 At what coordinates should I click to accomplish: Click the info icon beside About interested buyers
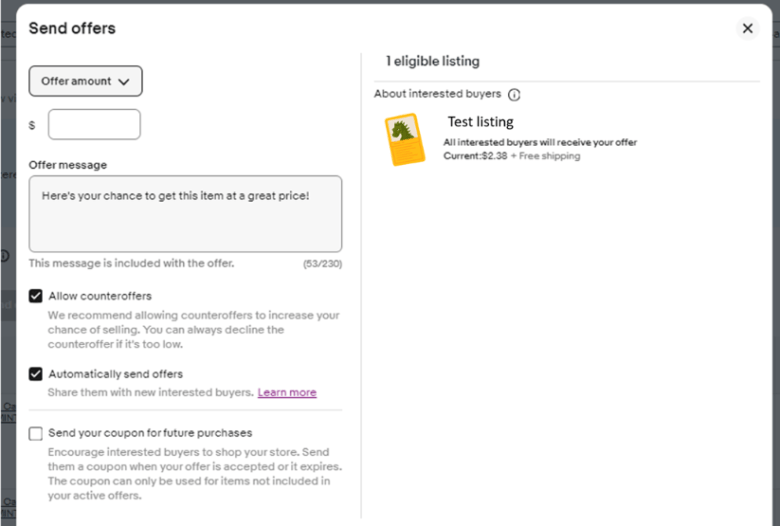[514, 94]
